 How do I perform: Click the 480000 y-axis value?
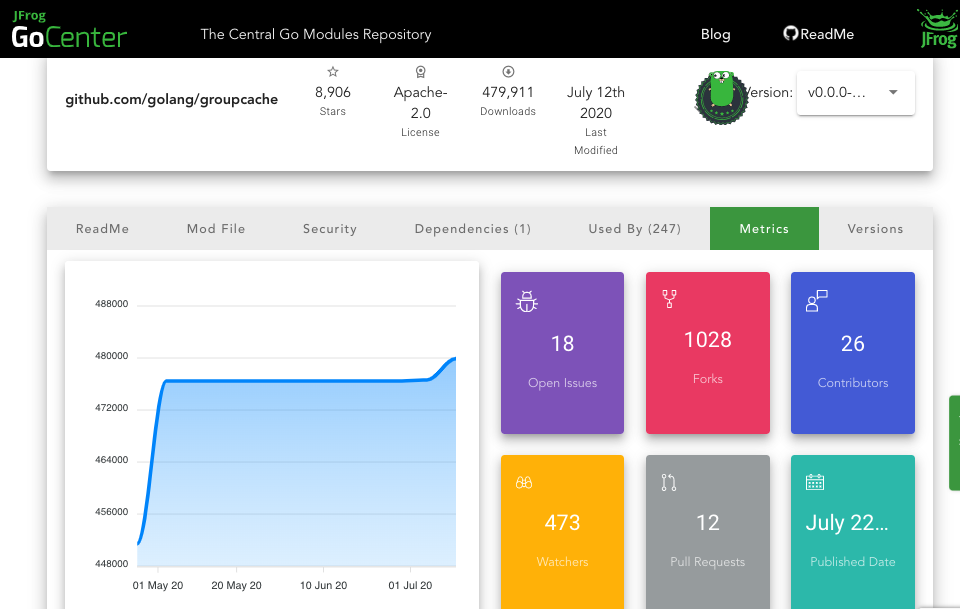[x=111, y=356]
